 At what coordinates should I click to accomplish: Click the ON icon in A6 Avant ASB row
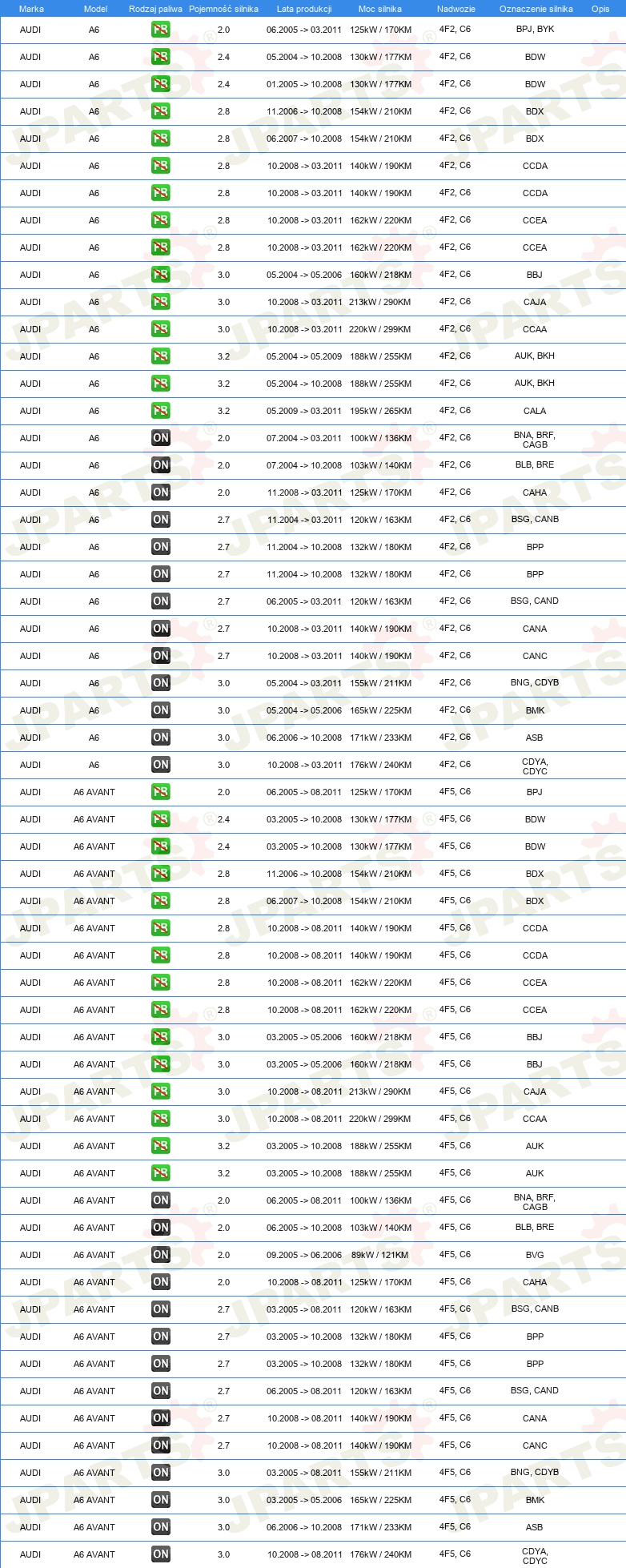point(161,1527)
